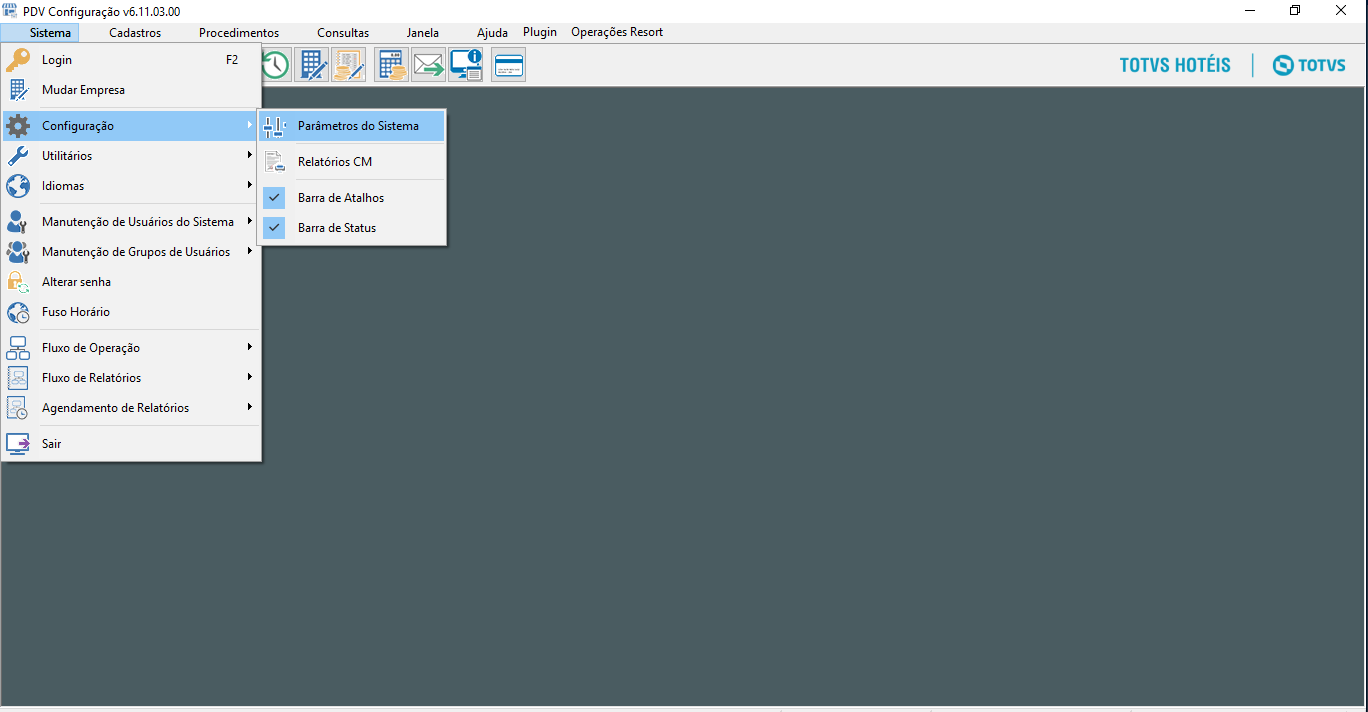Choose Alterar senha
1368x712 pixels.
(131, 282)
